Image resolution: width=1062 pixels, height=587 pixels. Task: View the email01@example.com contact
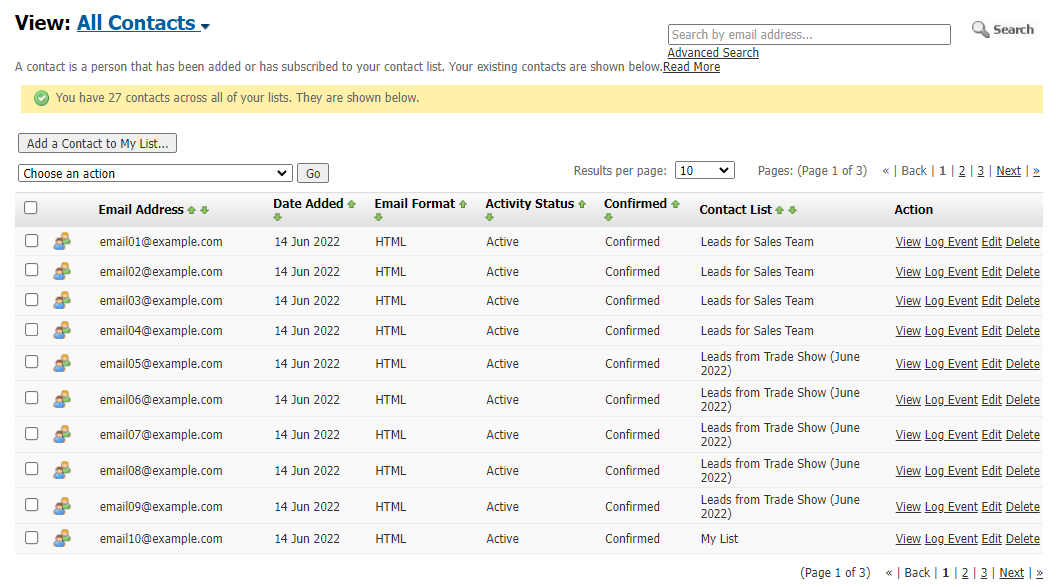908,242
